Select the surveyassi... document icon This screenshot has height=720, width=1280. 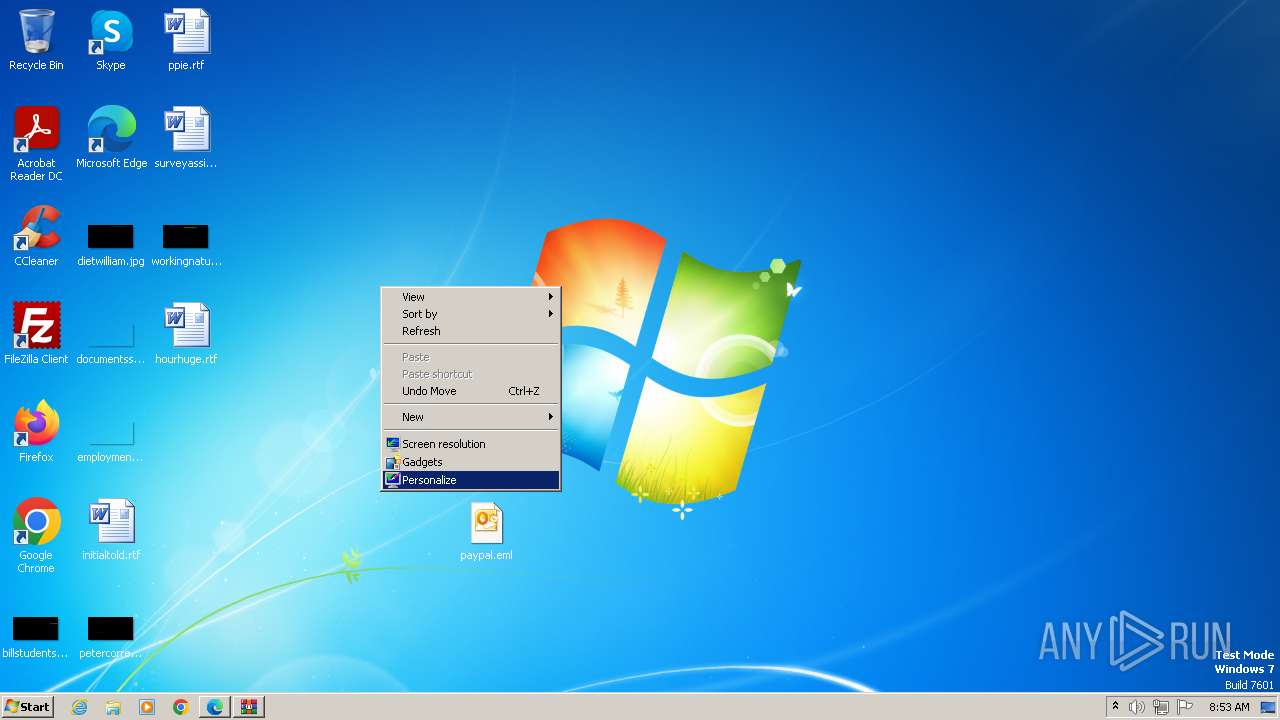pyautogui.click(x=186, y=138)
